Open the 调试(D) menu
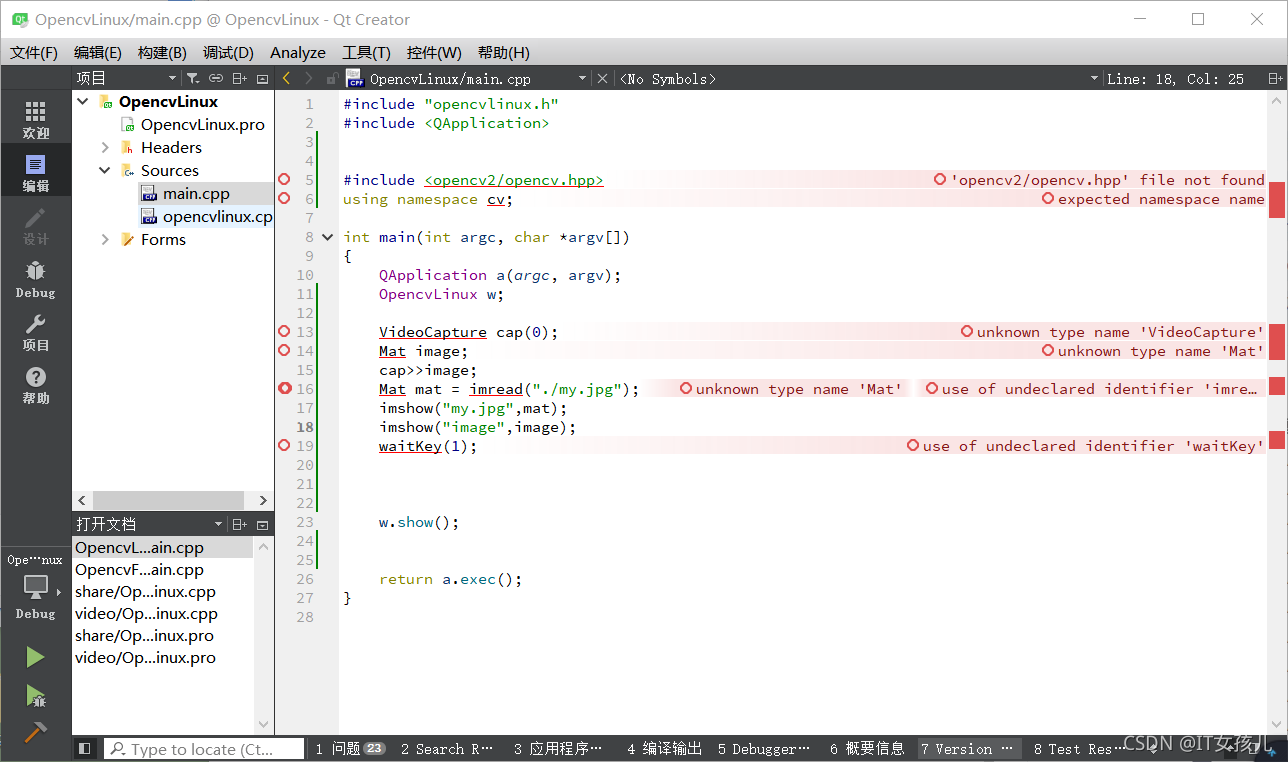The image size is (1288, 762). click(x=228, y=52)
